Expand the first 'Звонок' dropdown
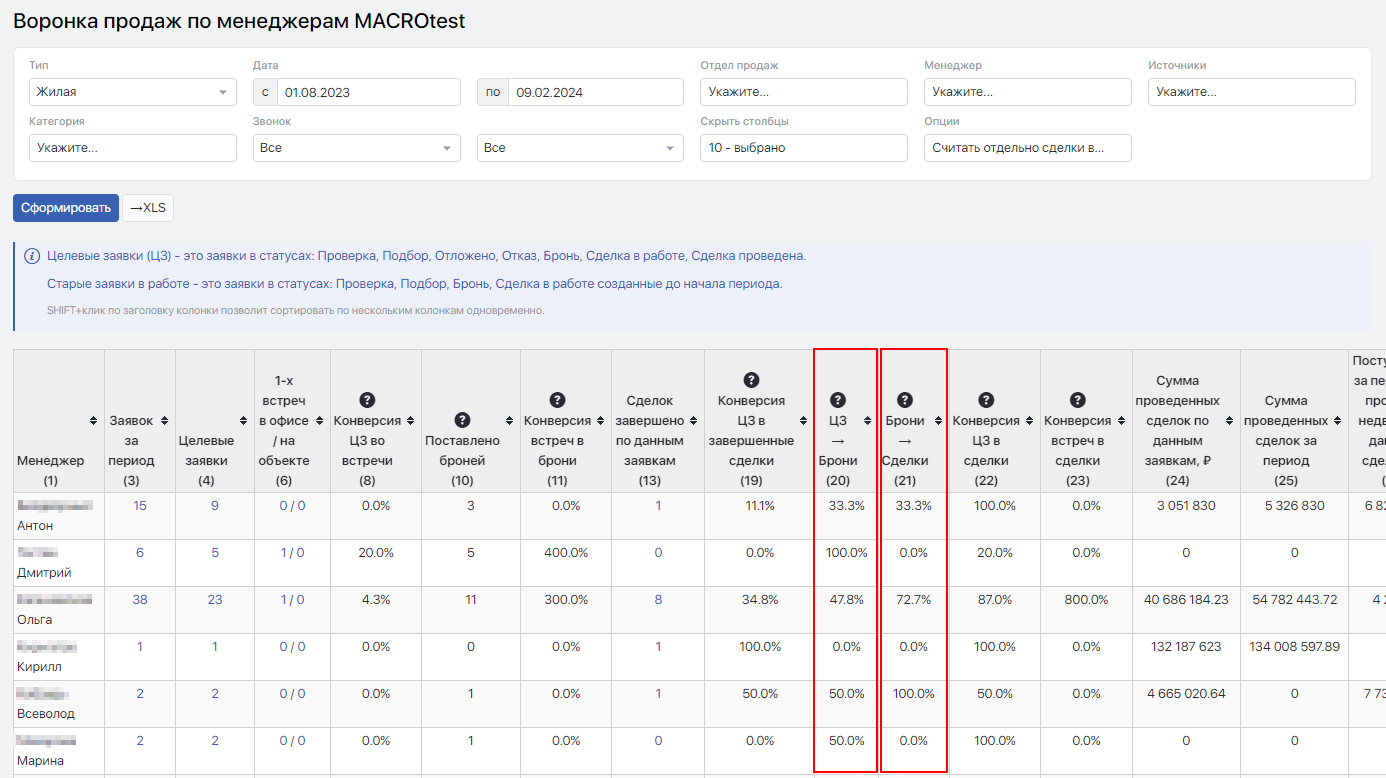 357,148
